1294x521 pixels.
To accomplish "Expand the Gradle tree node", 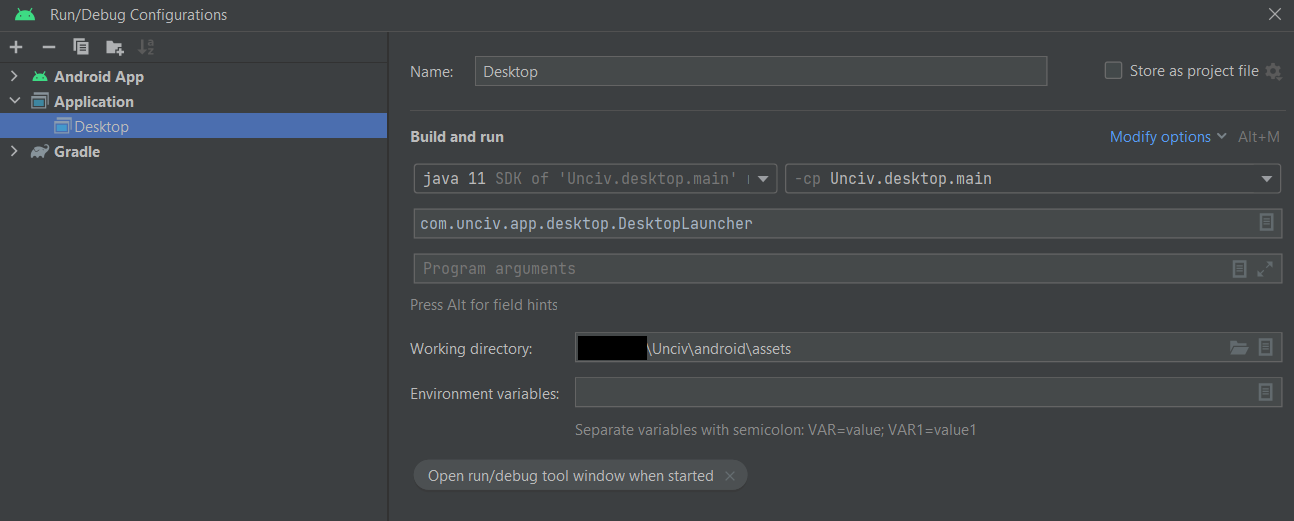I will pyautogui.click(x=14, y=151).
